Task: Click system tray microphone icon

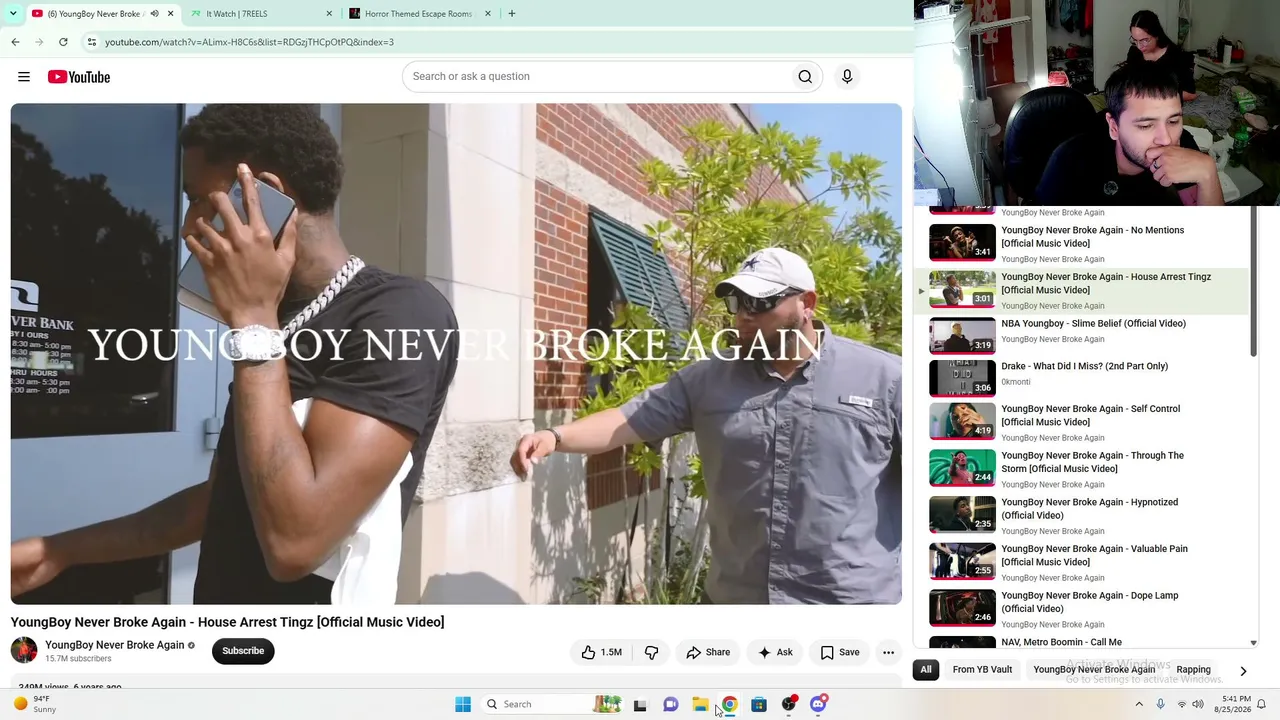Action: pyautogui.click(x=1160, y=704)
